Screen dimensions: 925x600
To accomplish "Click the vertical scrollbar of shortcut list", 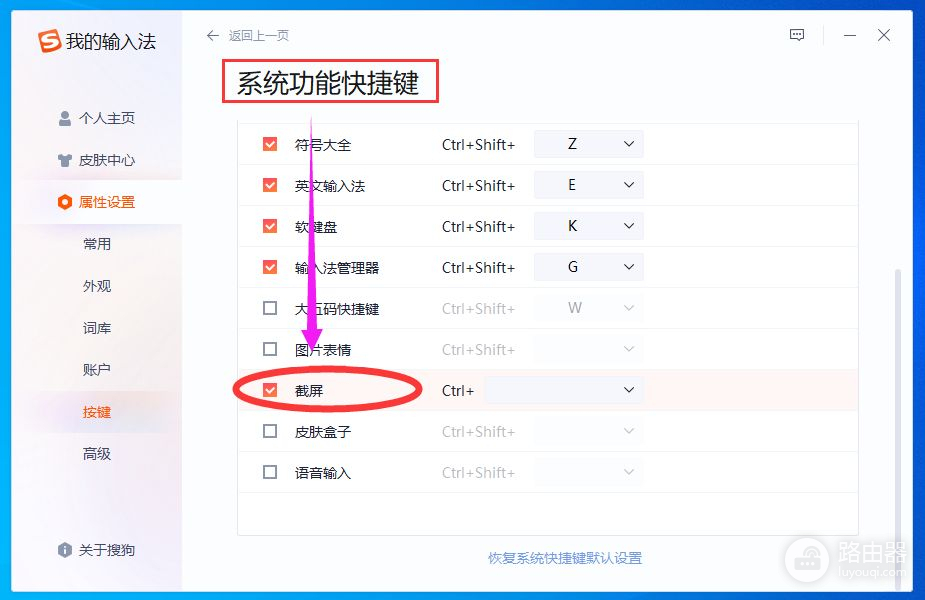I will 898,428.
